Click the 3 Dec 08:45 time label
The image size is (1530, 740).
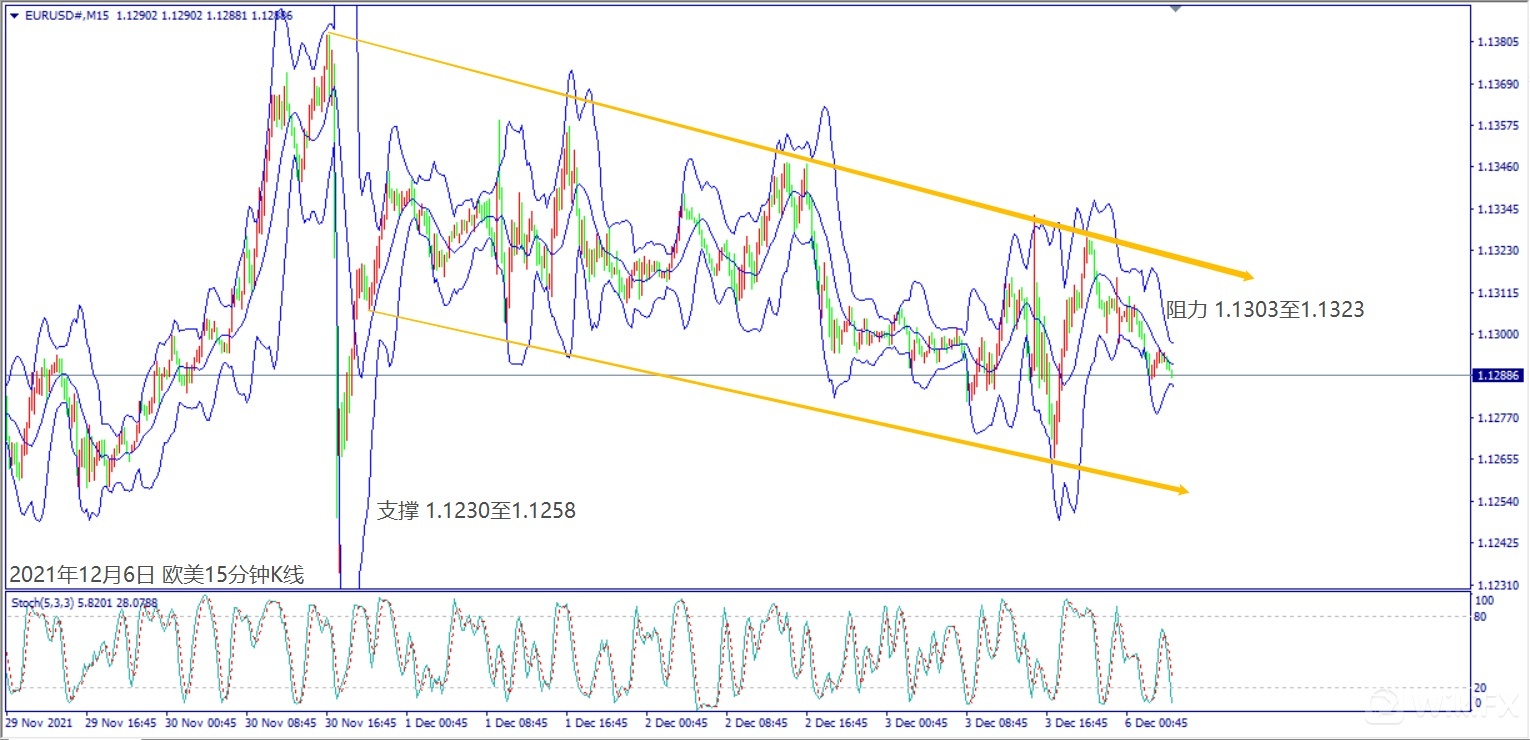tap(997, 721)
